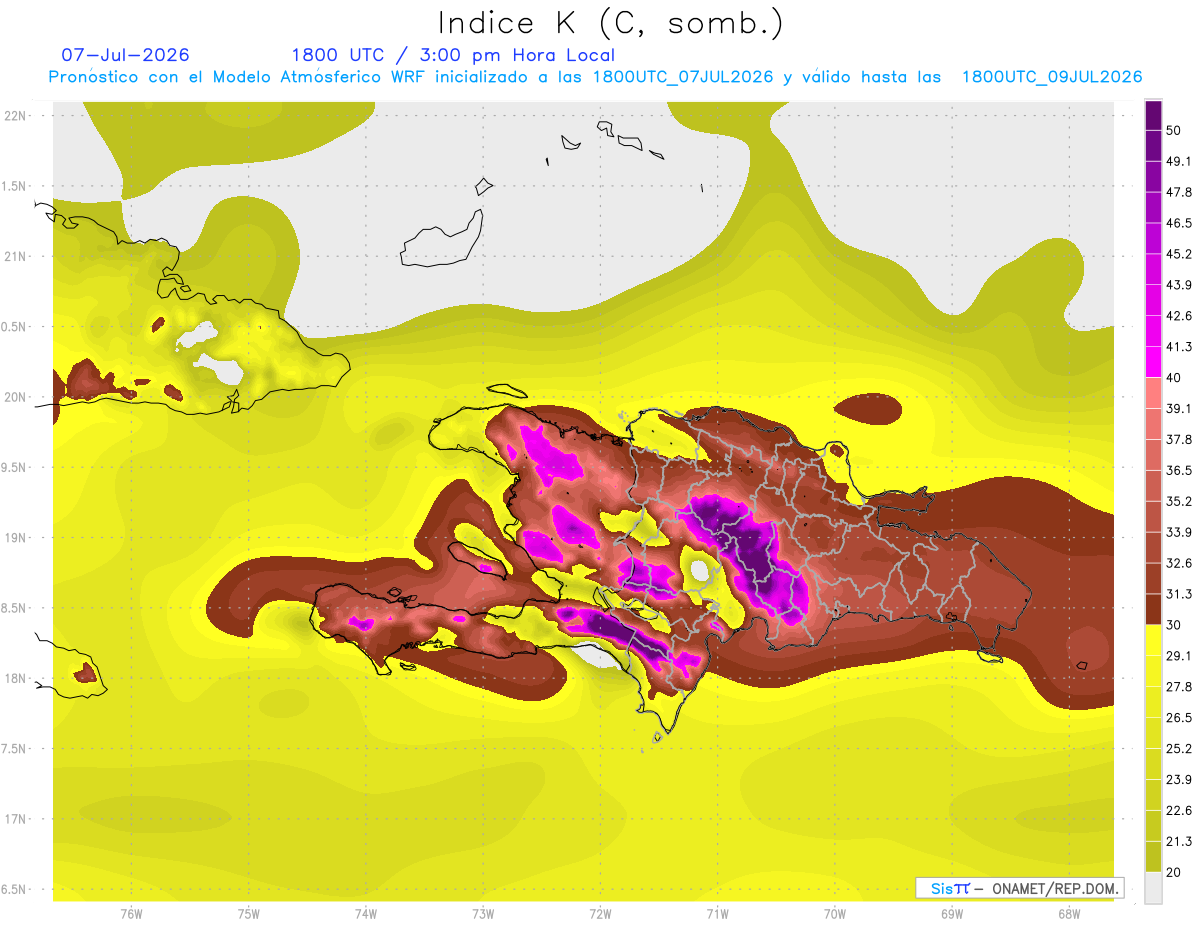Click the "1800UTC_07JUL2026" initialization timestamp
Screen dimensions: 1200x927
[x=683, y=77]
